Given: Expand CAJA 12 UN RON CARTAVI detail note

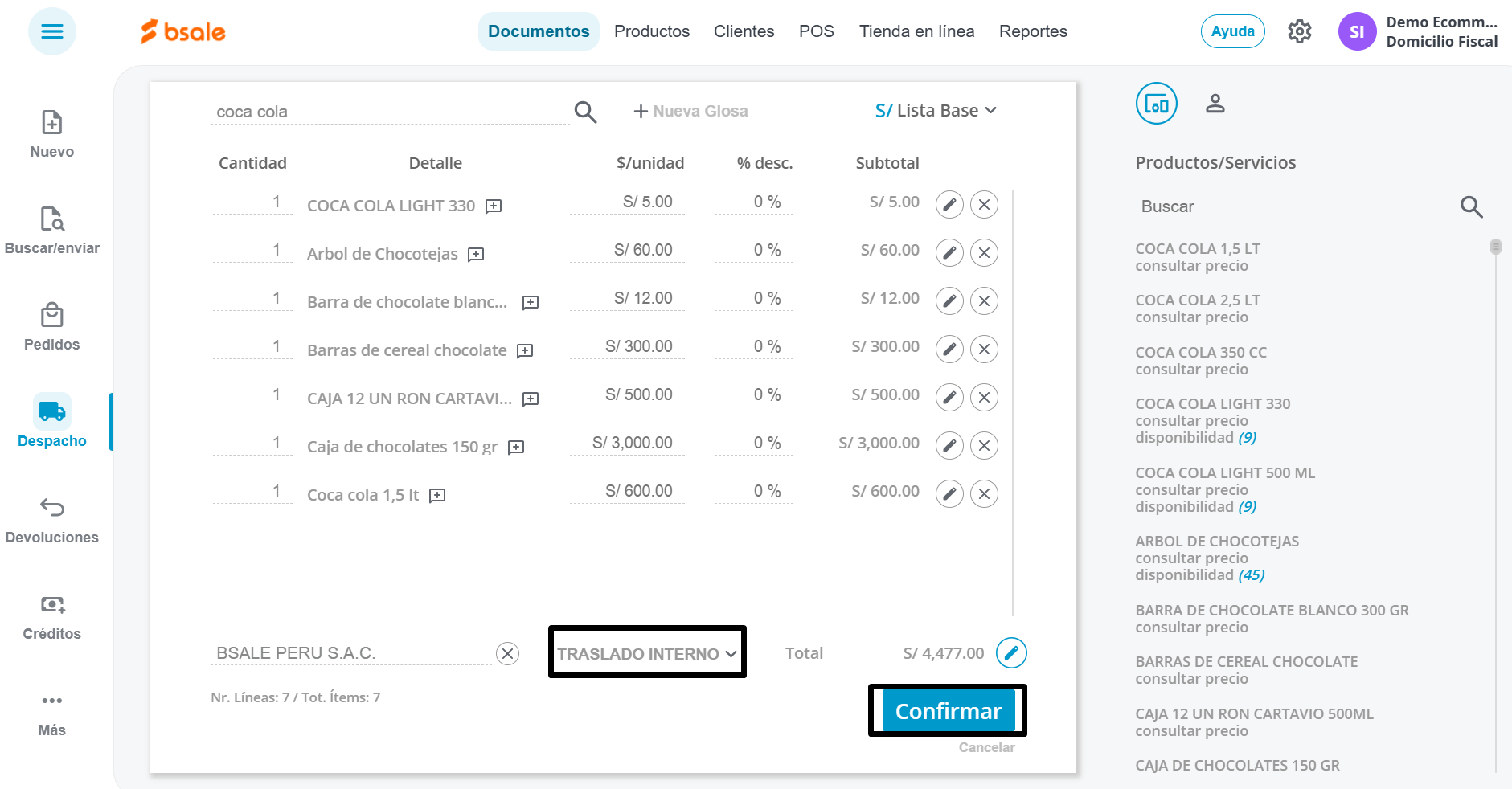Looking at the screenshot, I should click(531, 399).
